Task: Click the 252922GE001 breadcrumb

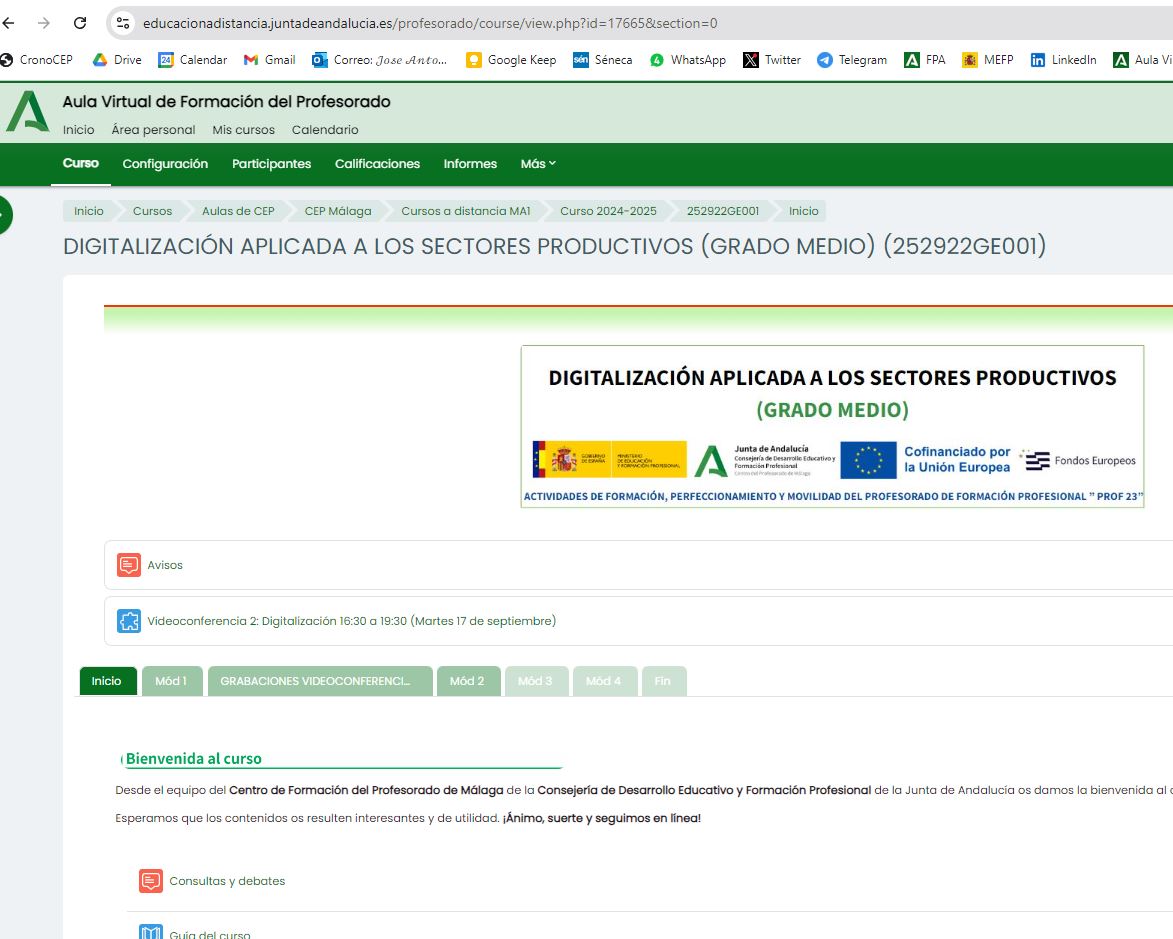Action: click(723, 211)
